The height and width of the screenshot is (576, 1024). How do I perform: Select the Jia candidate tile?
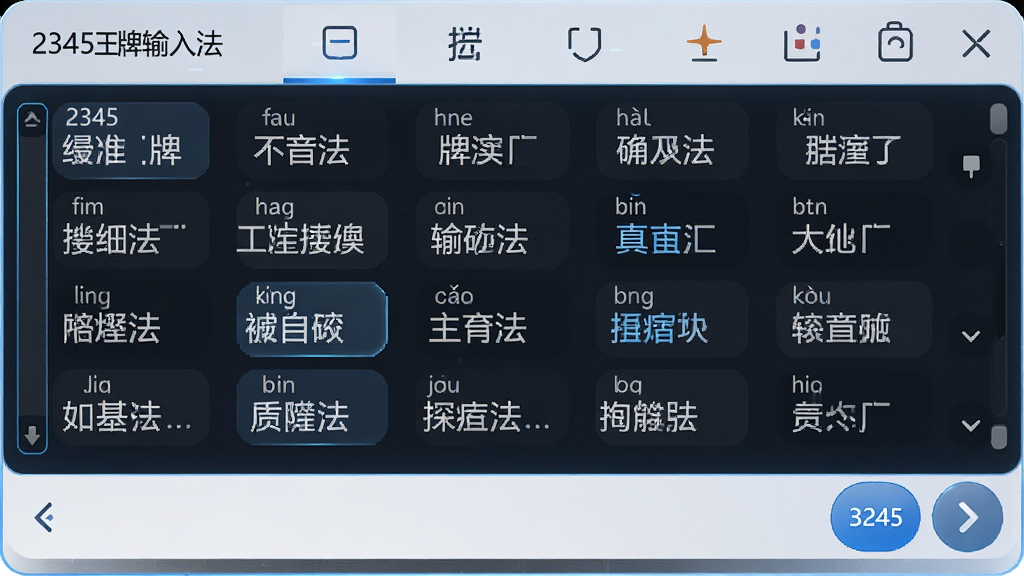131,408
